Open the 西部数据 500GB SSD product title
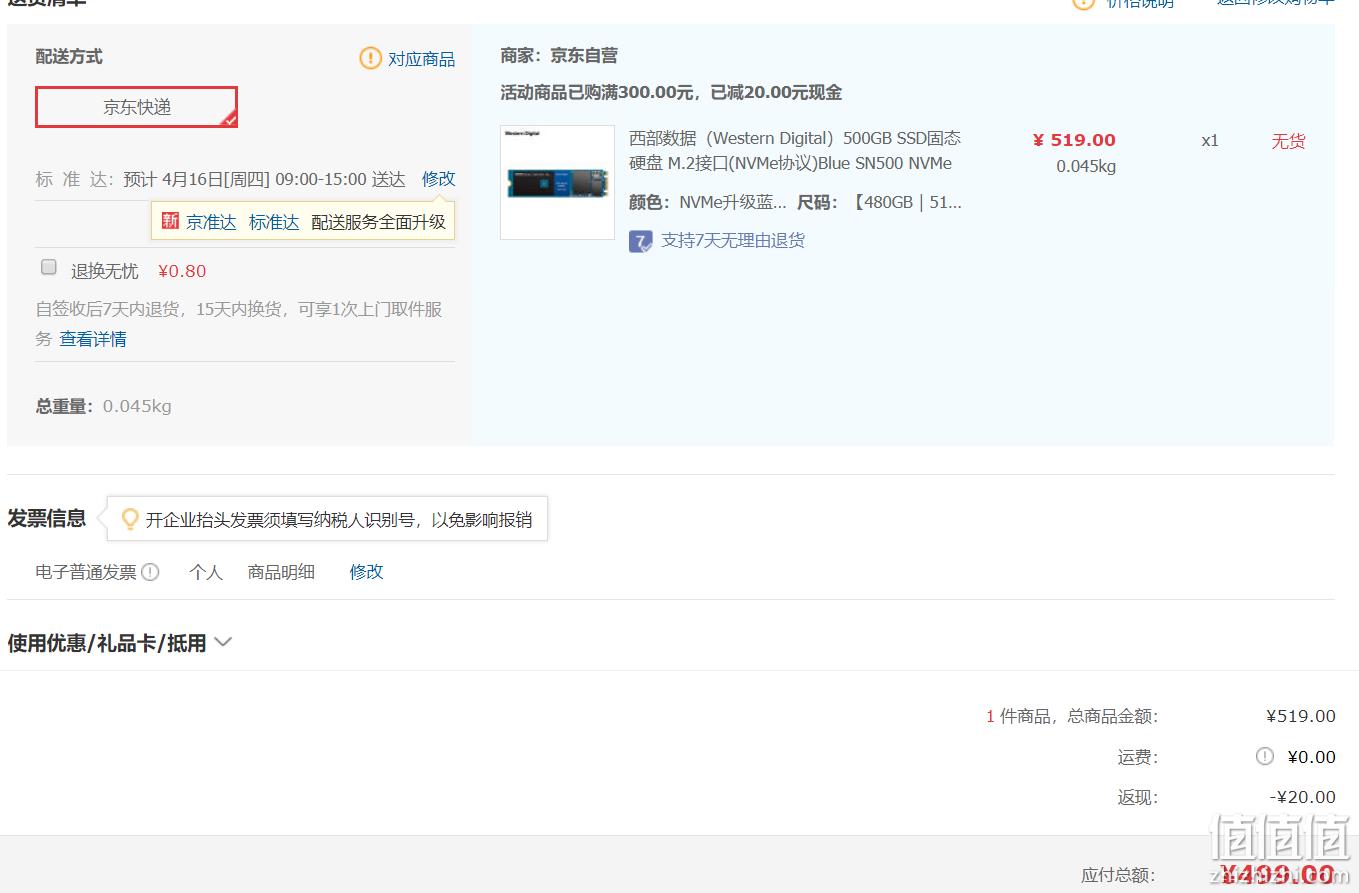Screen dimensions: 1359x893 pyautogui.click(x=795, y=151)
